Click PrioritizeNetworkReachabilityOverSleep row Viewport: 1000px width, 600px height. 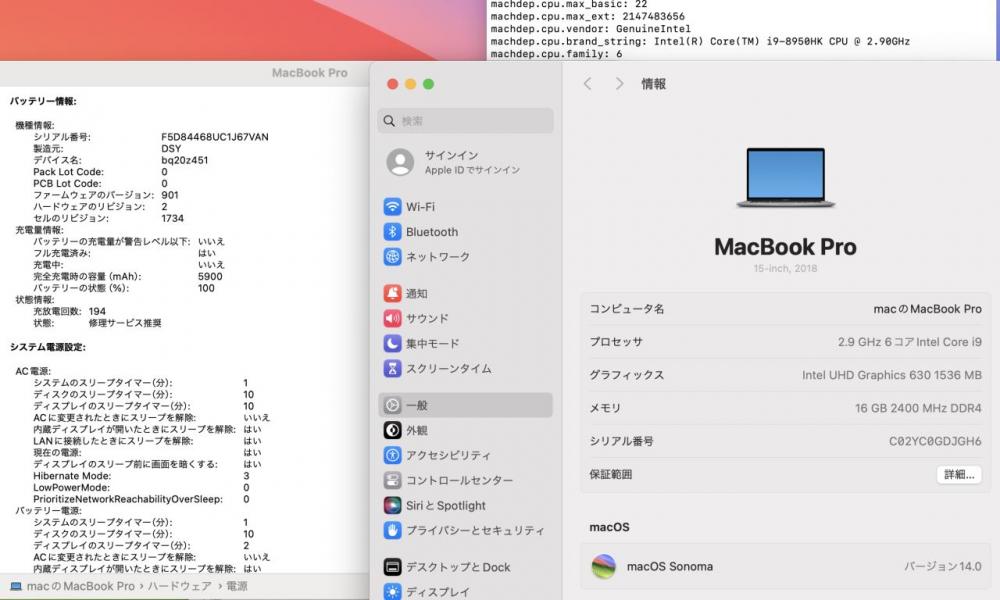pyautogui.click(x=141, y=499)
